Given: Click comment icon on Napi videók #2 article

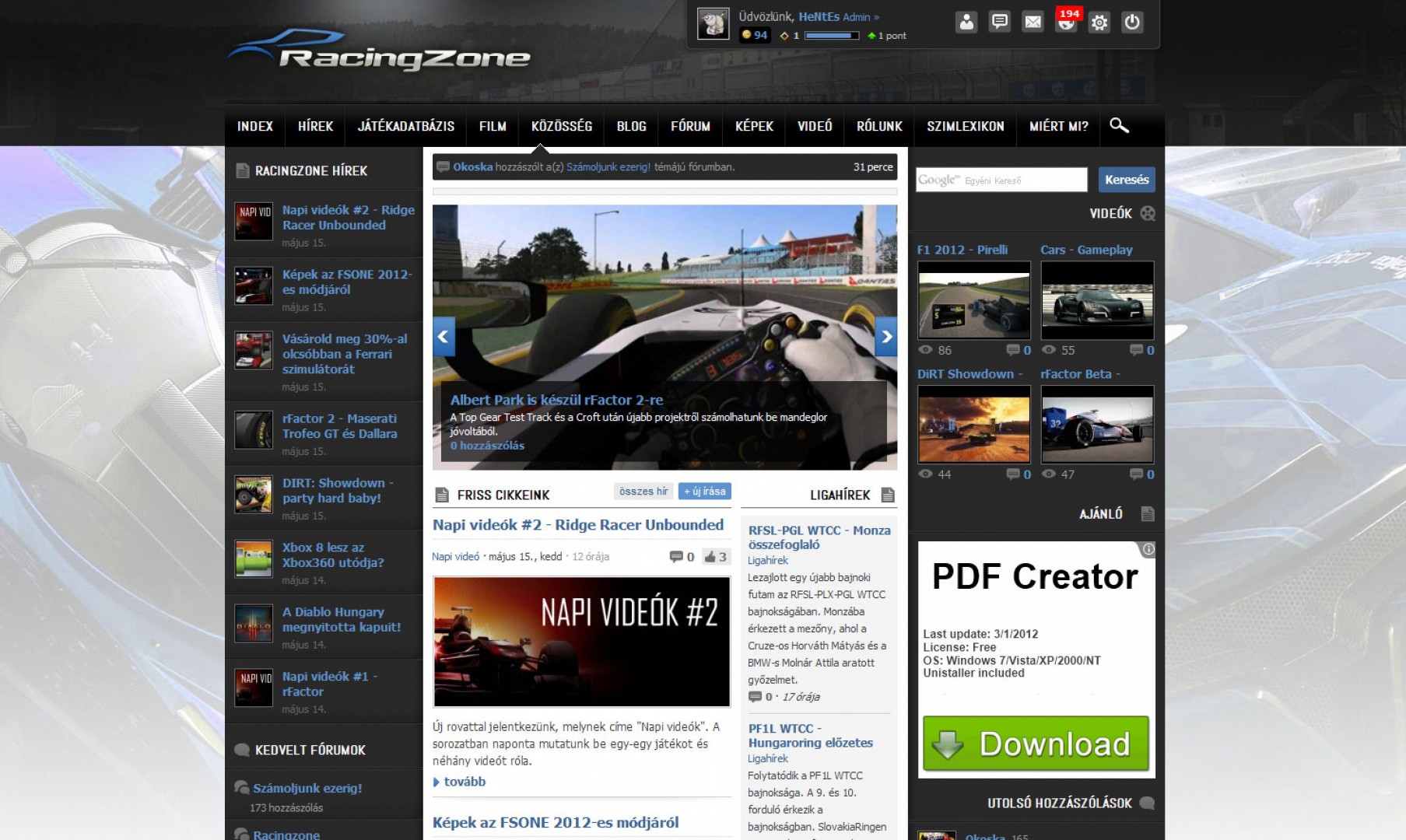Looking at the screenshot, I should [x=676, y=557].
